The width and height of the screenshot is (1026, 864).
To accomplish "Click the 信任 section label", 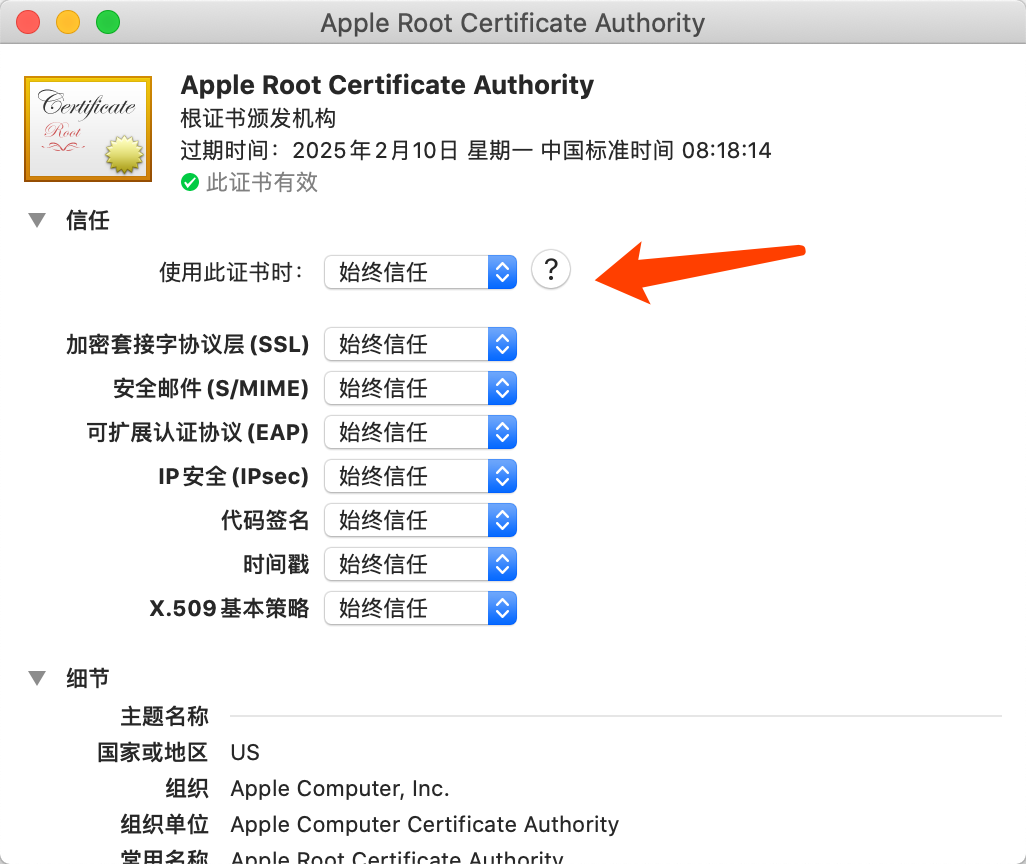I will (x=88, y=221).
